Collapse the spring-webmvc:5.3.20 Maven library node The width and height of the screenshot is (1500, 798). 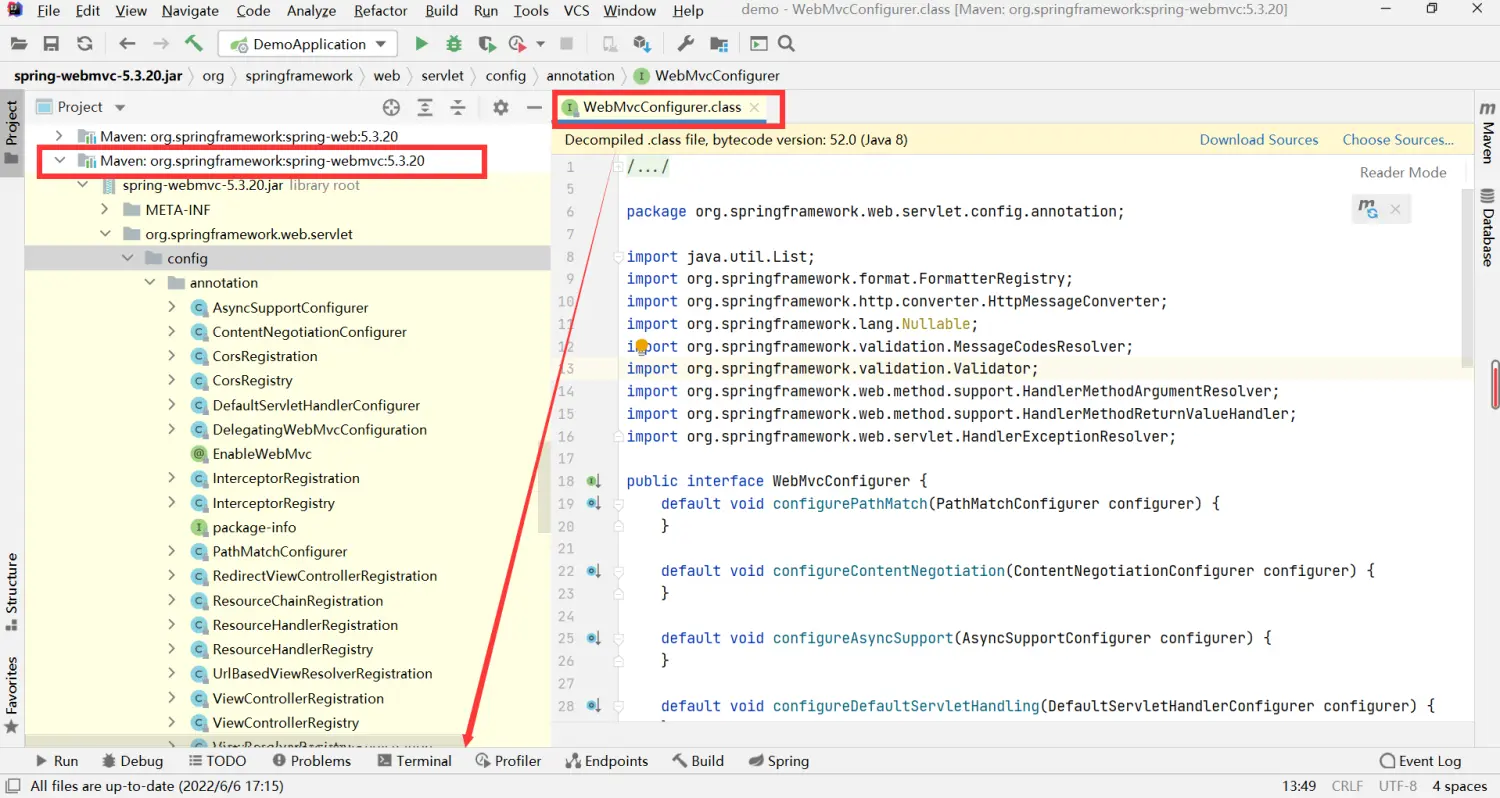click(60, 161)
